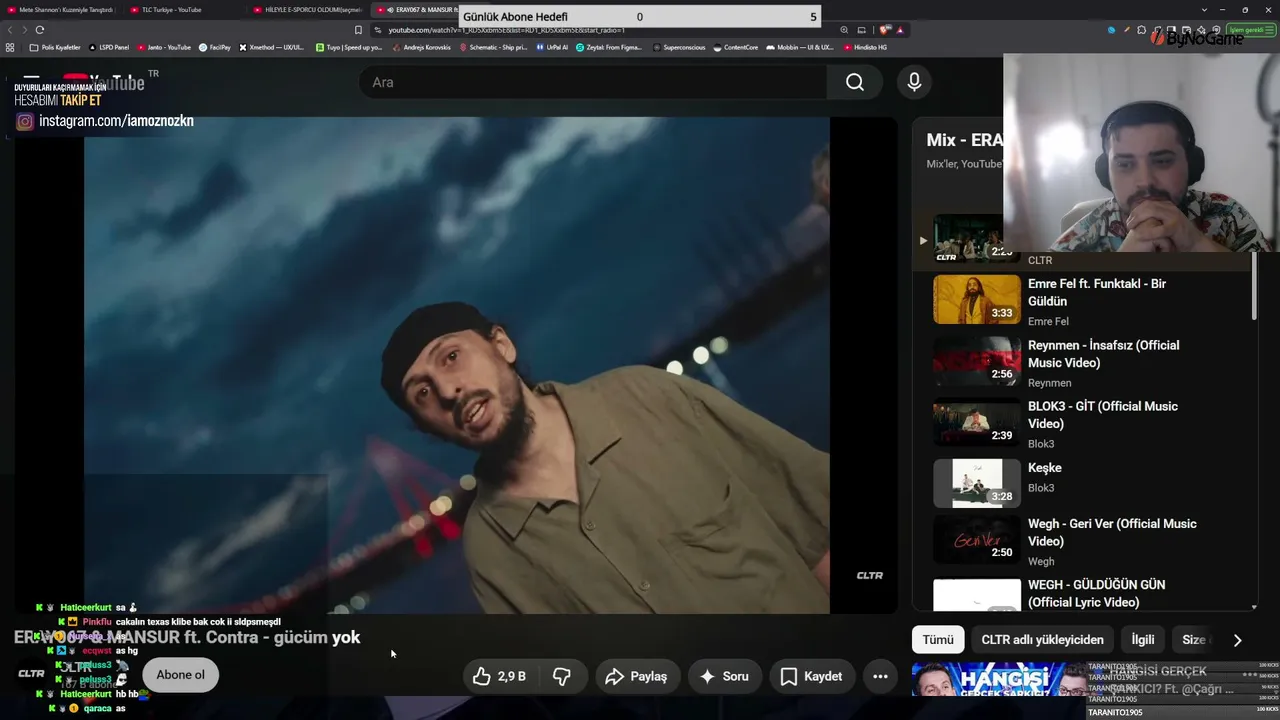Open the Zeytal: From Figma bookmark
The width and height of the screenshot is (1280, 720).
tap(609, 47)
